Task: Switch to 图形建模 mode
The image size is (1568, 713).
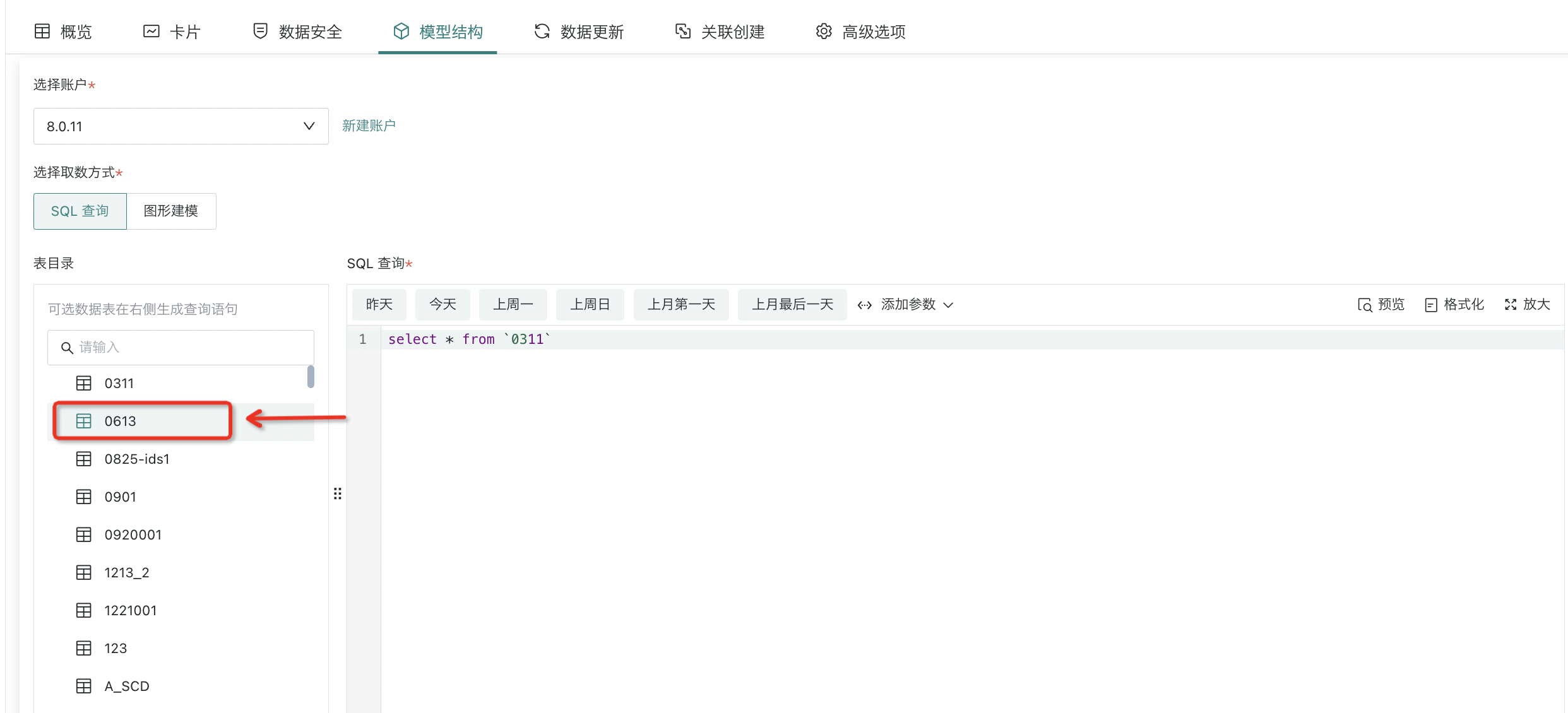Action: point(171,211)
